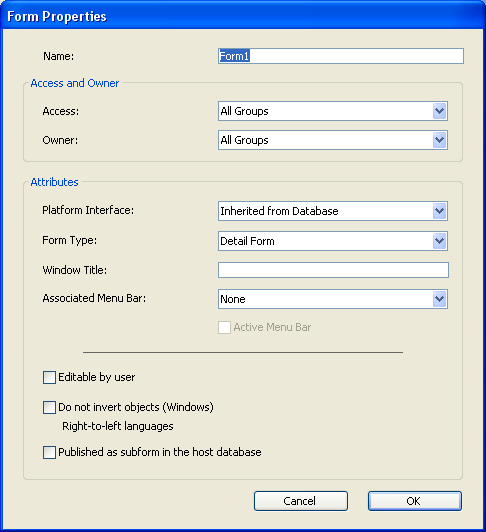
Task: Click the Access and Owner group heading
Action: pyautogui.click(x=75, y=83)
